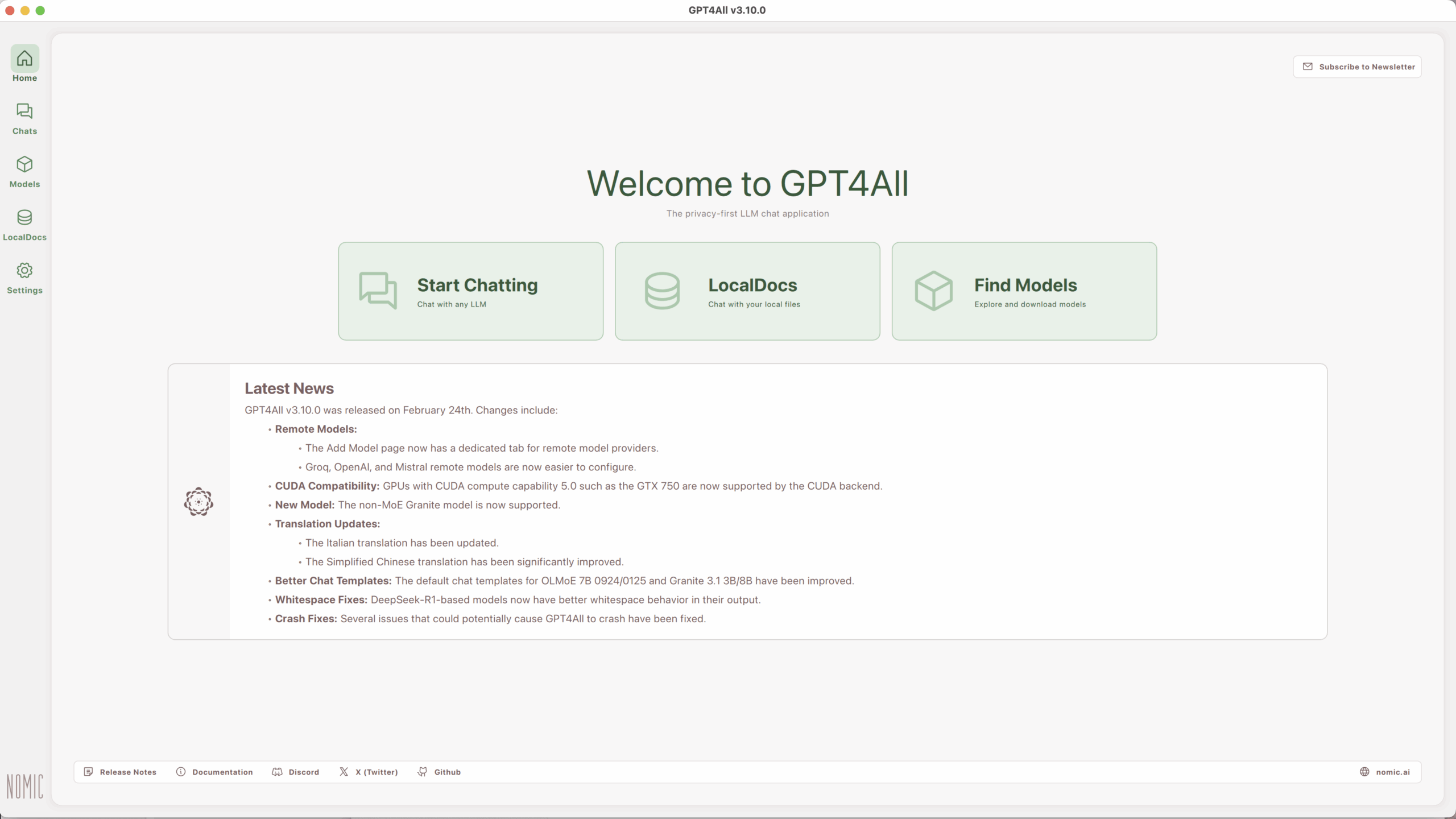Select the Home label in sidebar
This screenshot has width=1456, height=819.
coord(24,78)
